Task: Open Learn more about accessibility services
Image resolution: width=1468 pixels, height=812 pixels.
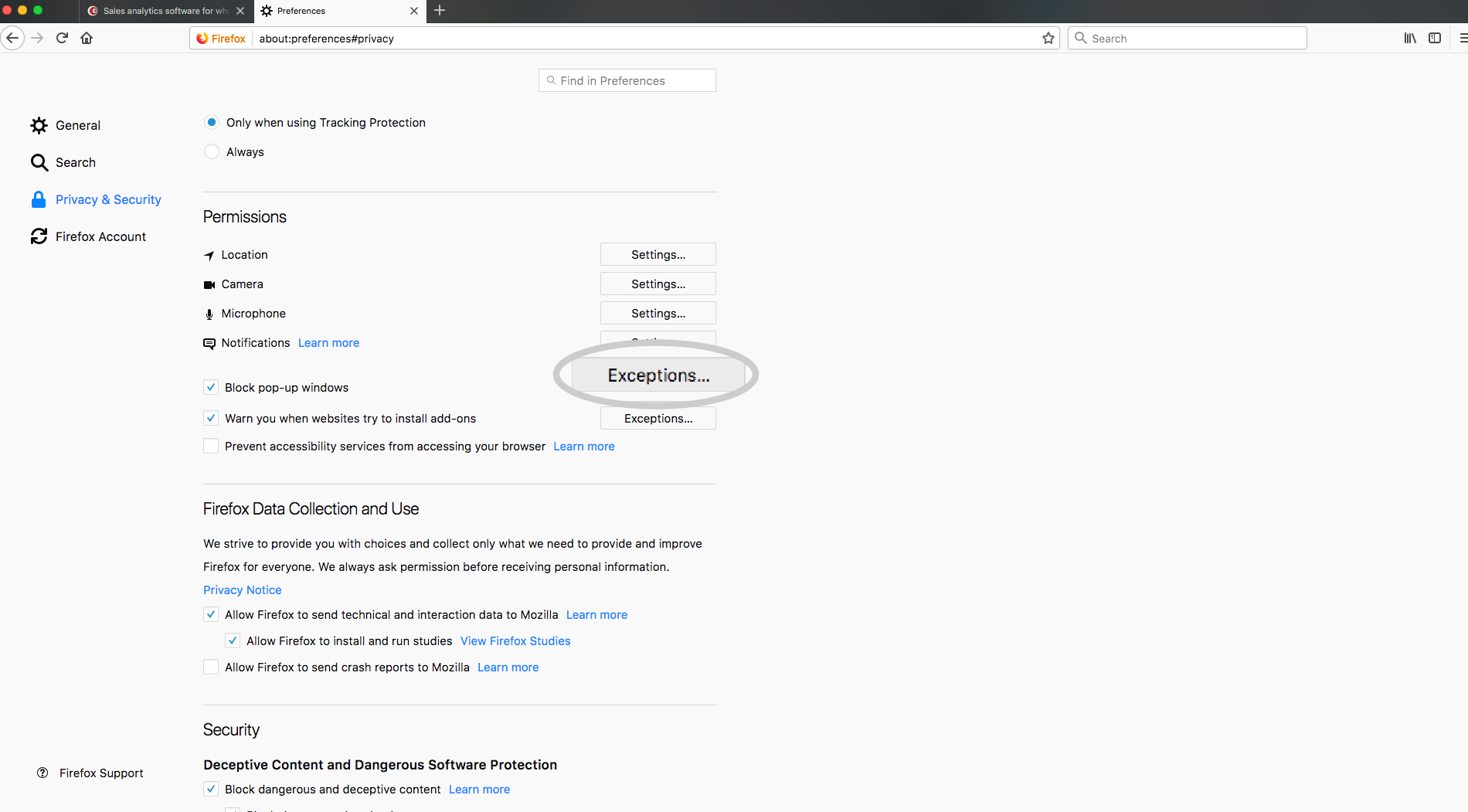Action: (x=584, y=447)
